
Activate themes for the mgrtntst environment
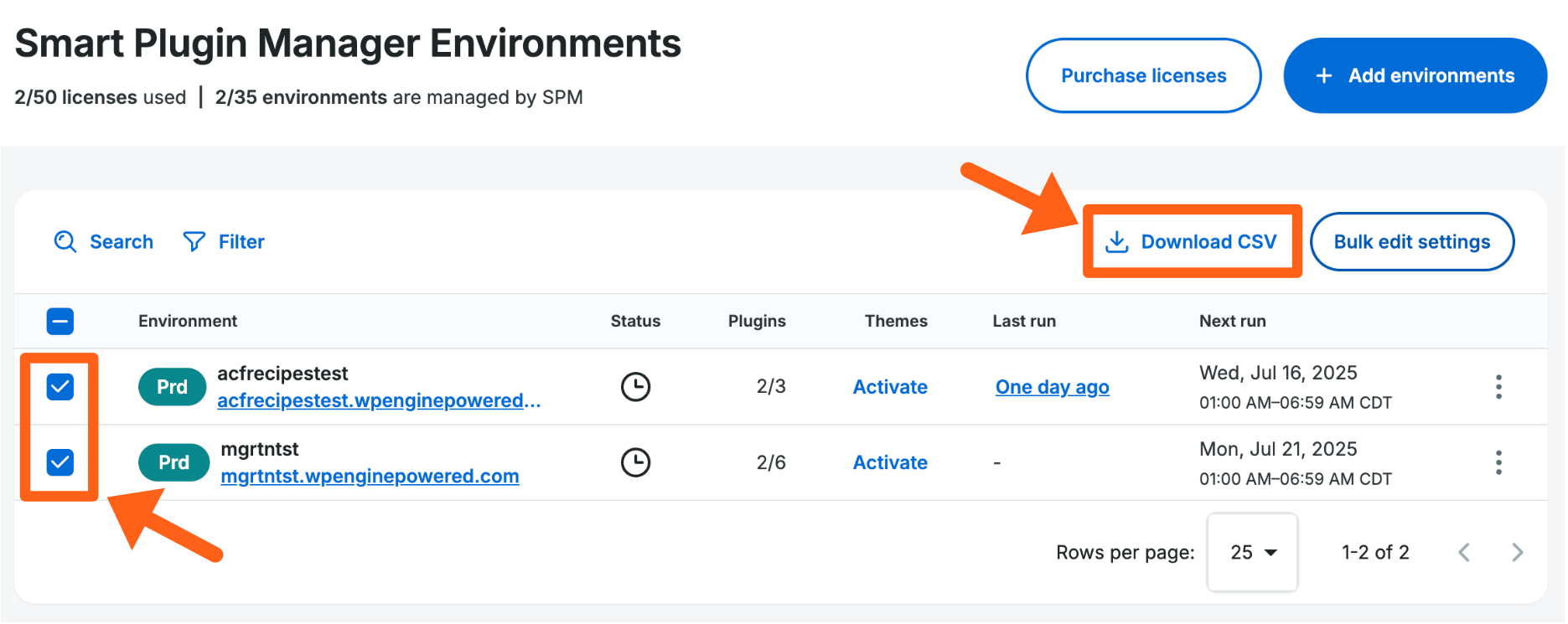click(x=890, y=462)
